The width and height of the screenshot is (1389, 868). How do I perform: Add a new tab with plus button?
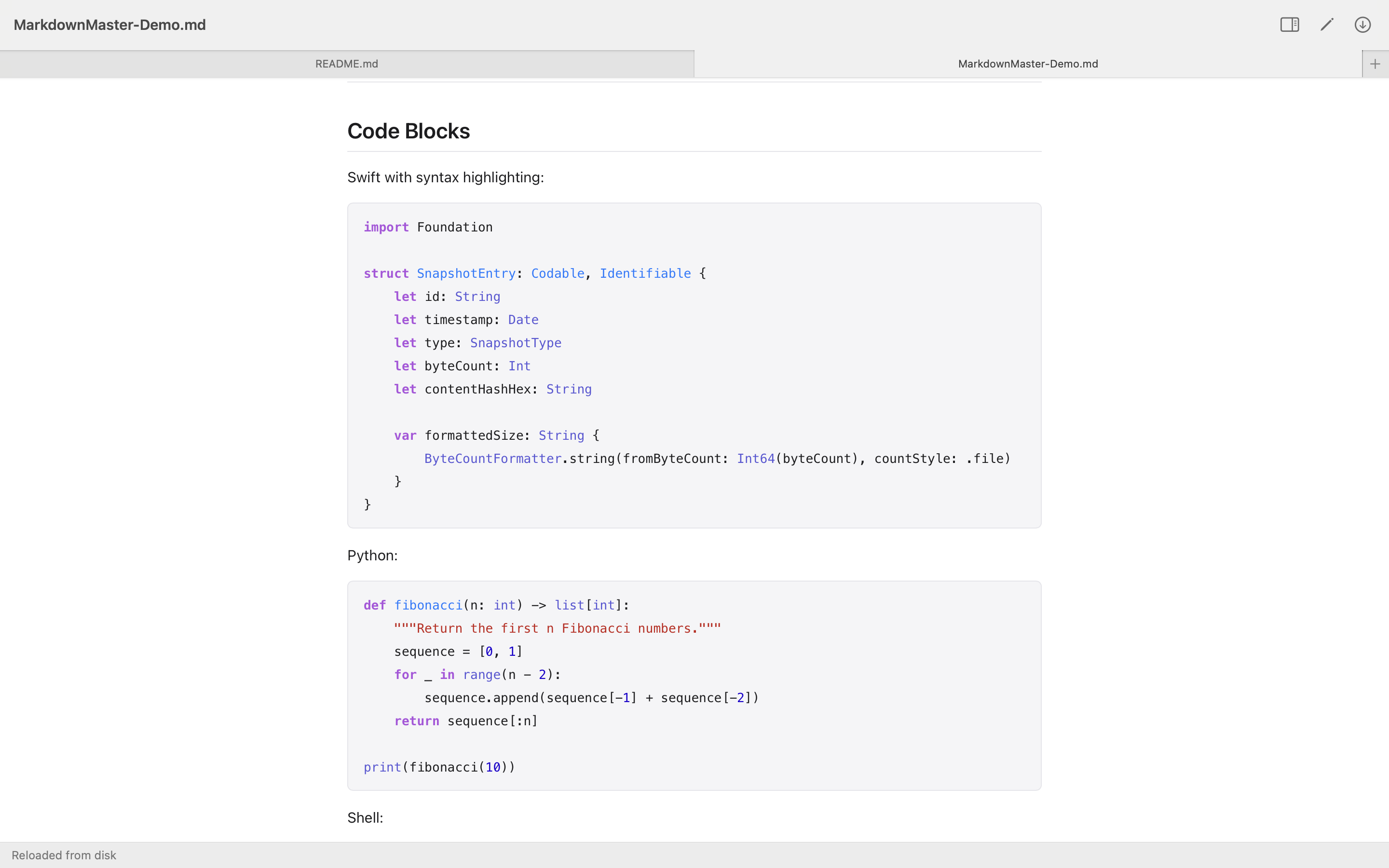point(1375,64)
